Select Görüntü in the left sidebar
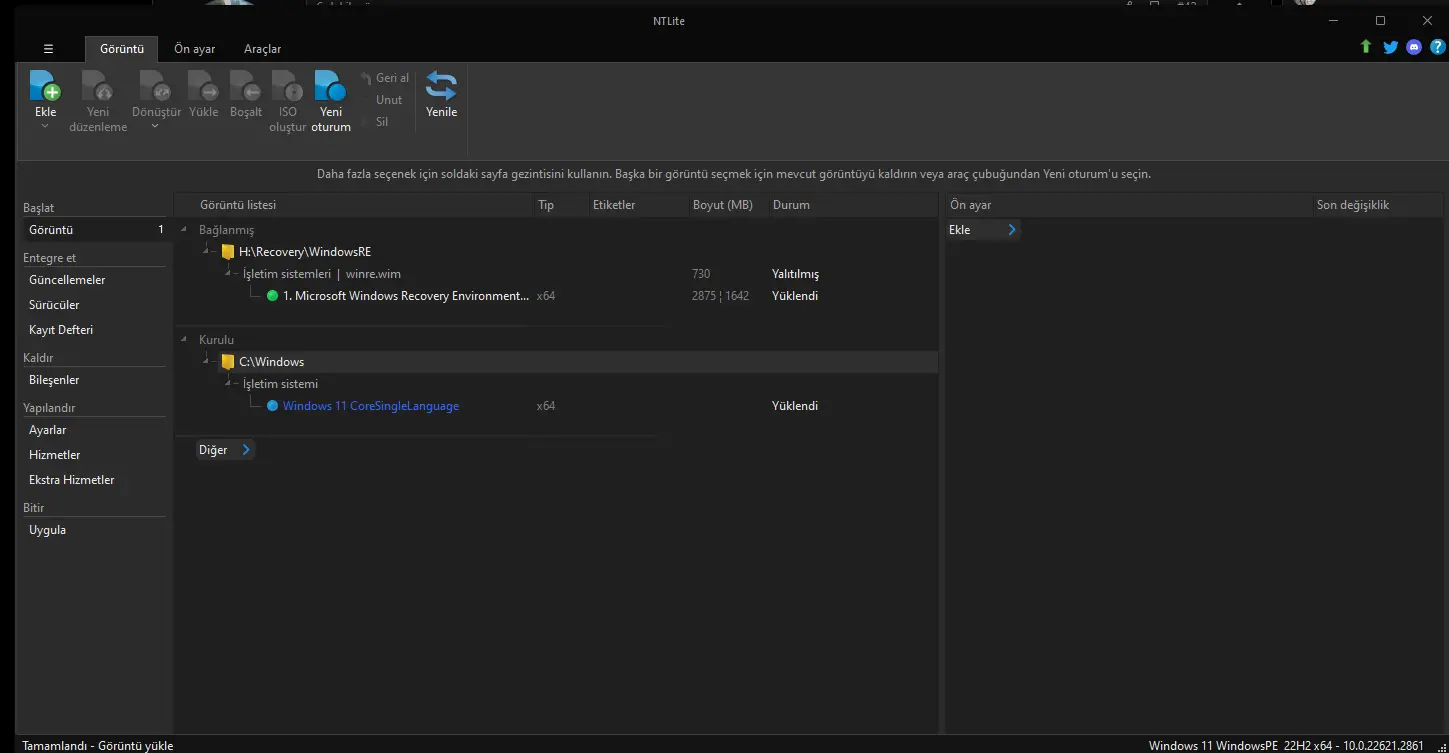1449x753 pixels. [x=95, y=230]
